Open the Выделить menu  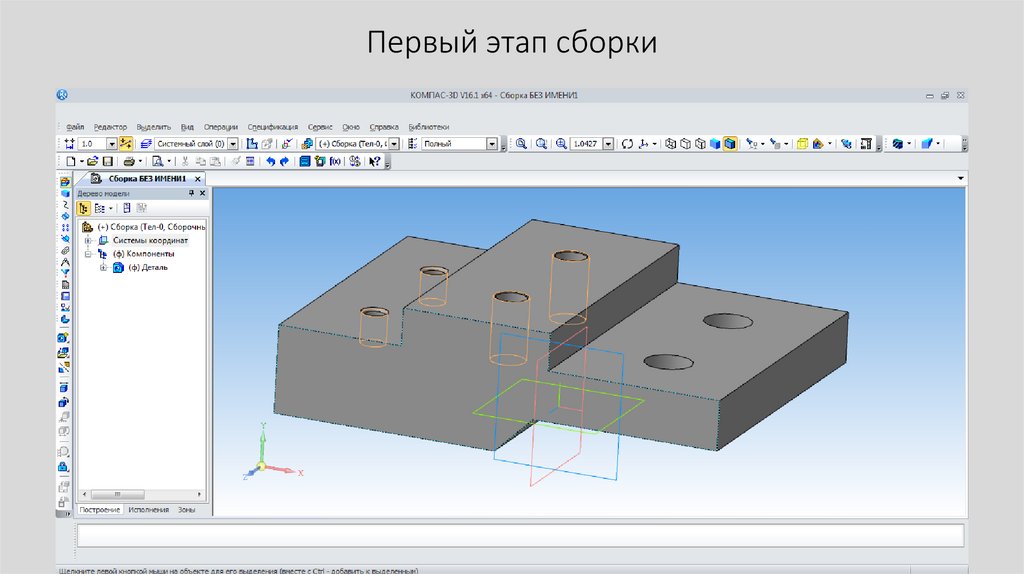[153, 127]
